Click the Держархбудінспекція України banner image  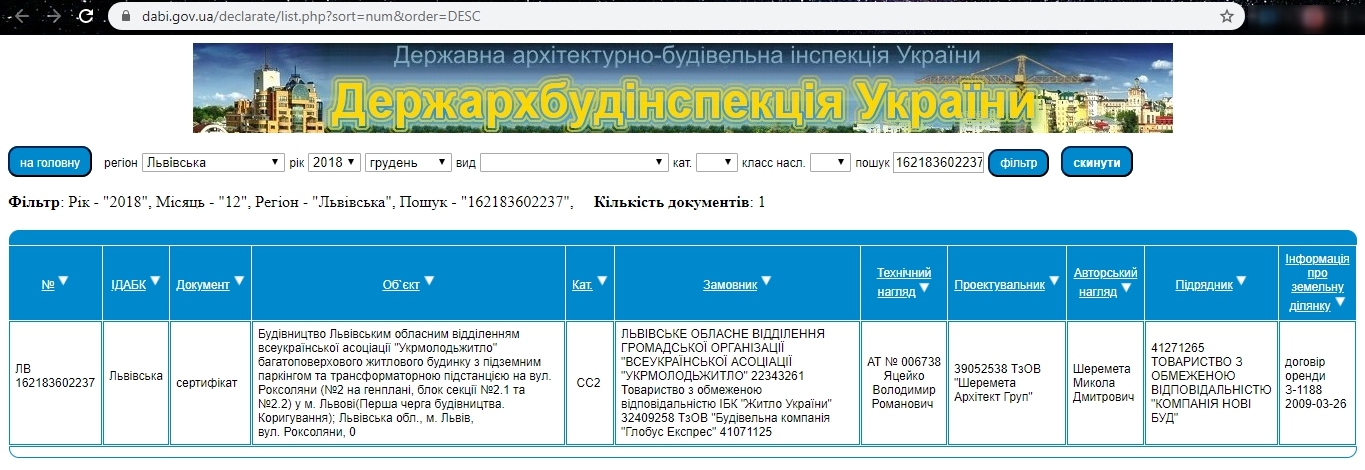tap(683, 88)
